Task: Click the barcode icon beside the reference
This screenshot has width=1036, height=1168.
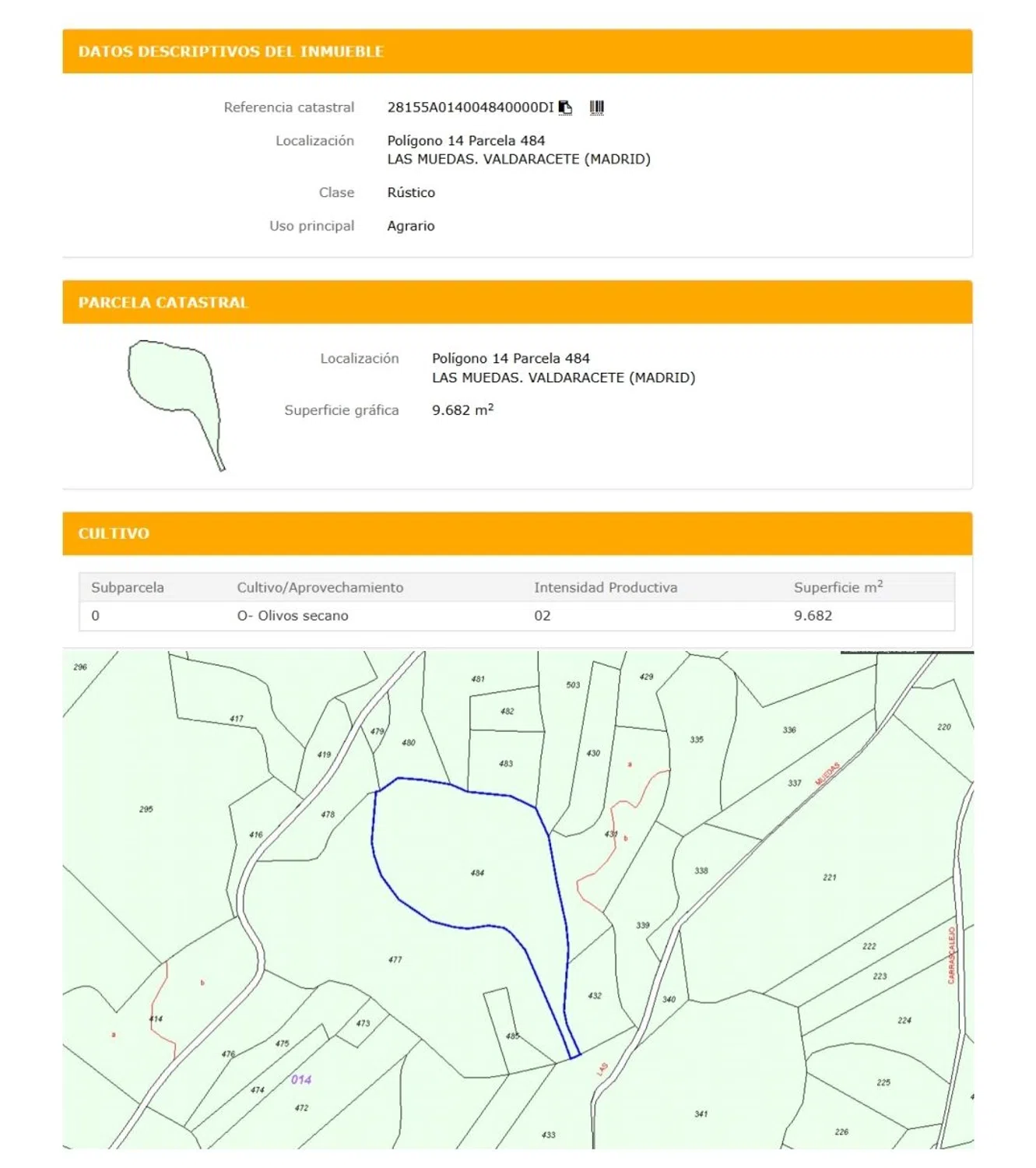Action: point(596,107)
